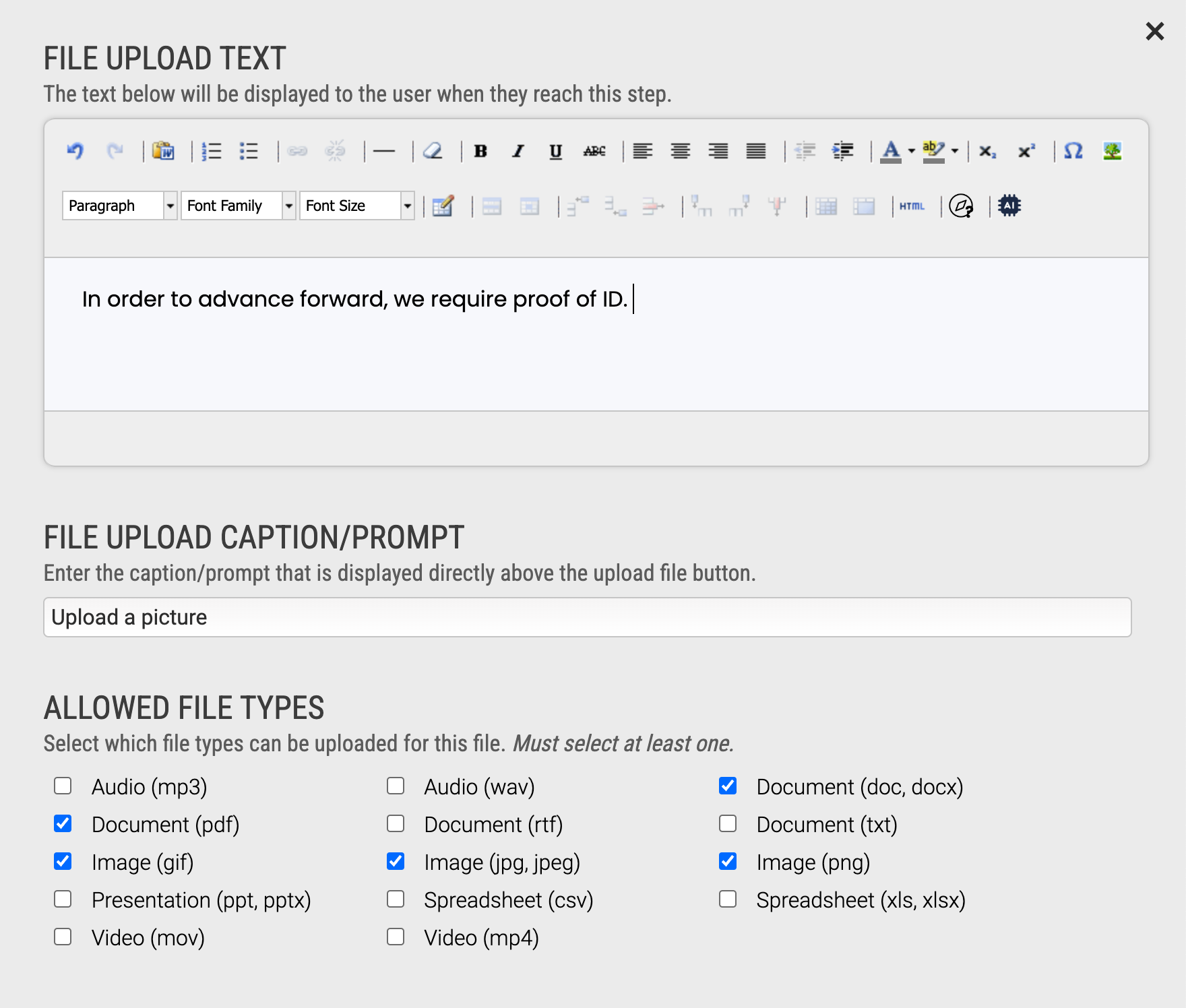
Task: Center align the text
Action: [681, 151]
